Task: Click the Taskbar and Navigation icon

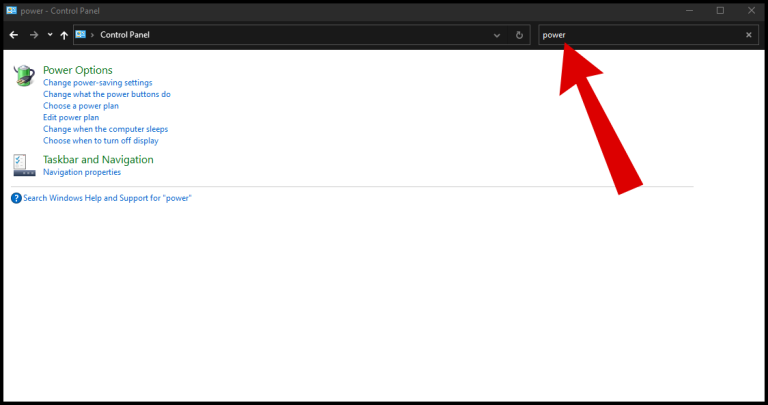Action: click(x=24, y=165)
